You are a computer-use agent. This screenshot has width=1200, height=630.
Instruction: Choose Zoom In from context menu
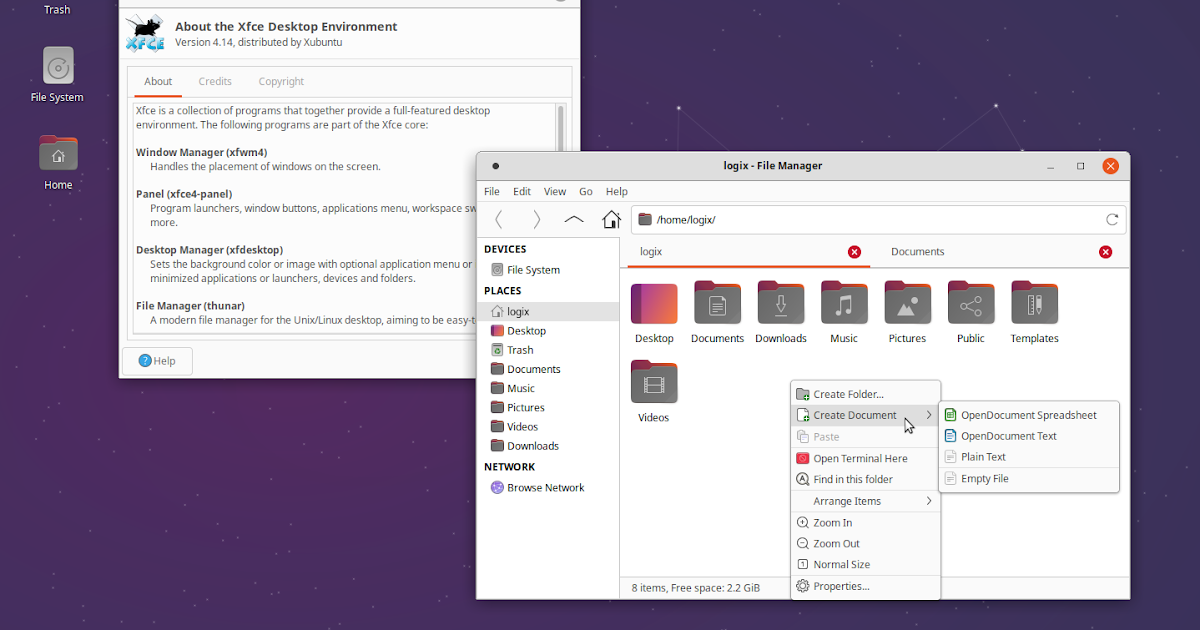click(x=865, y=523)
